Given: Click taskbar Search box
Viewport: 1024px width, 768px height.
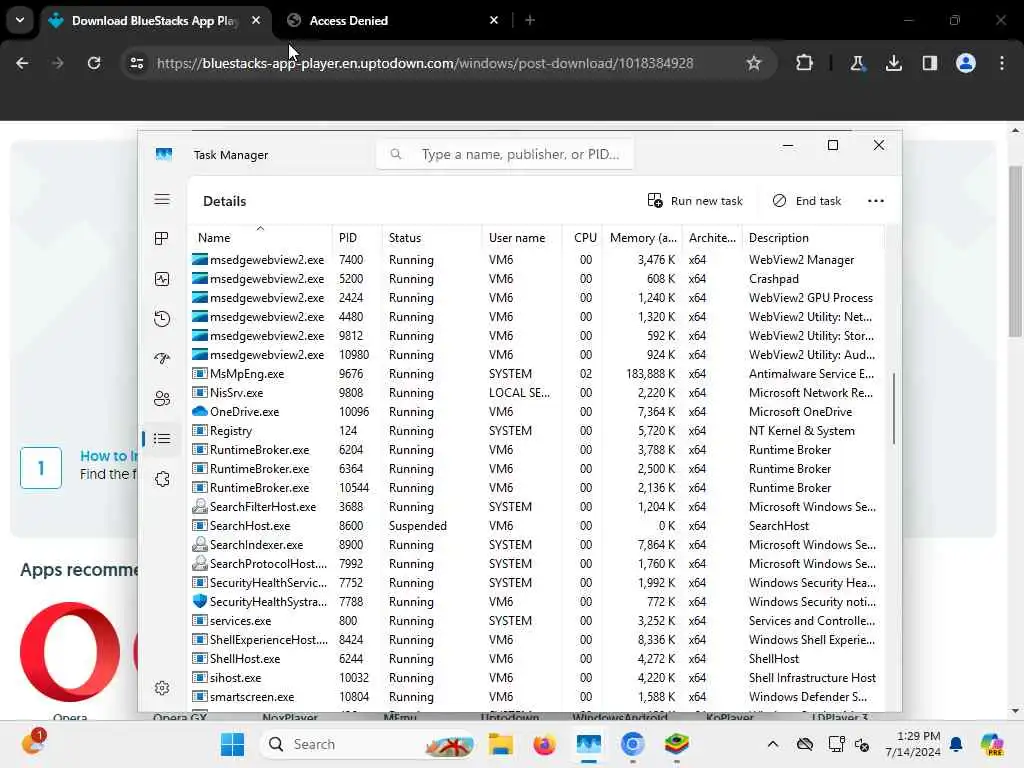Looking at the screenshot, I should click(368, 744).
